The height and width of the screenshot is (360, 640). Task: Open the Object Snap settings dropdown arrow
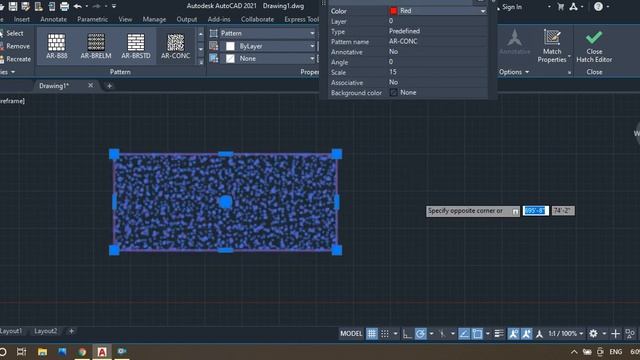point(488,334)
